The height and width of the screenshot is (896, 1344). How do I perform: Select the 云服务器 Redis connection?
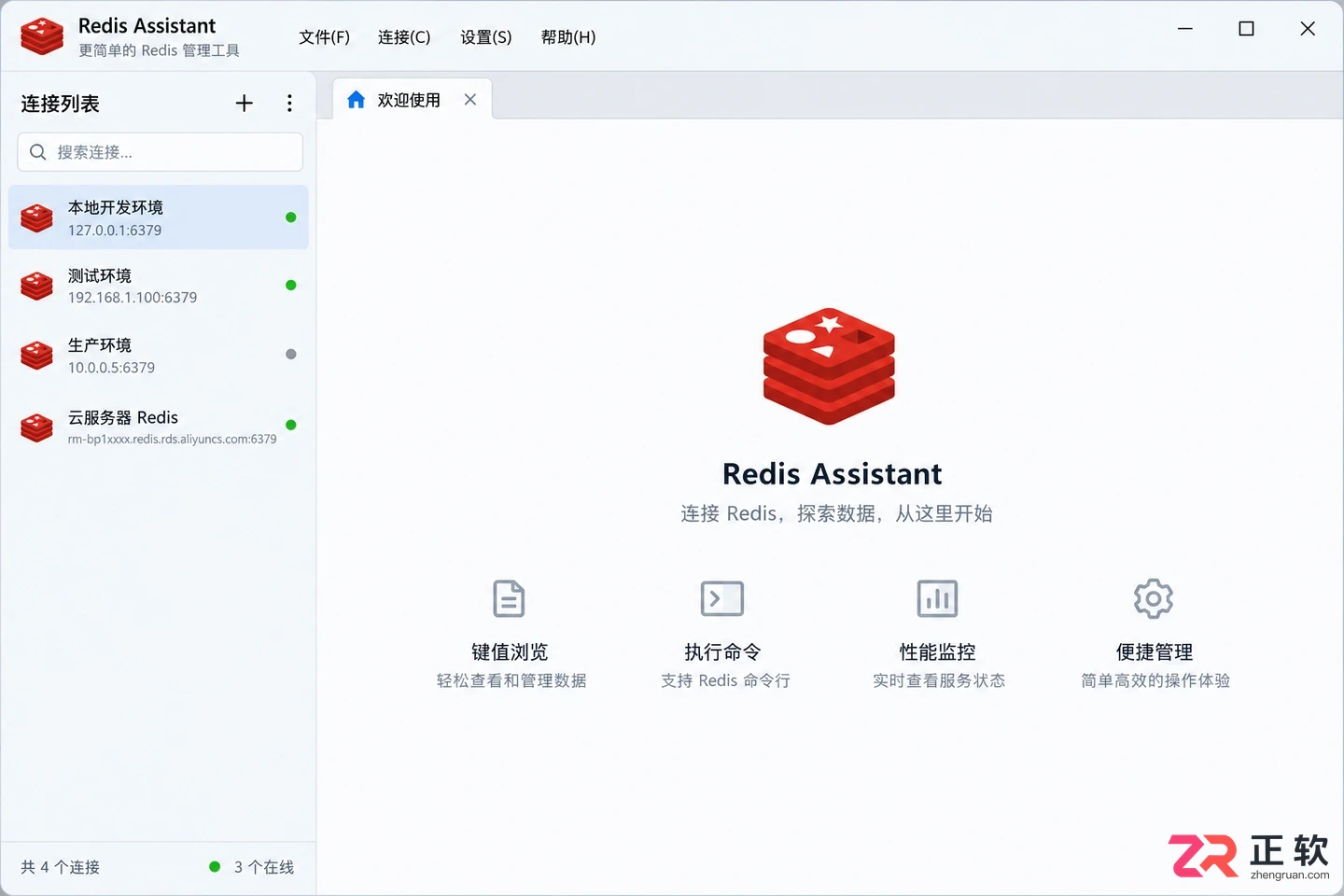pos(159,427)
